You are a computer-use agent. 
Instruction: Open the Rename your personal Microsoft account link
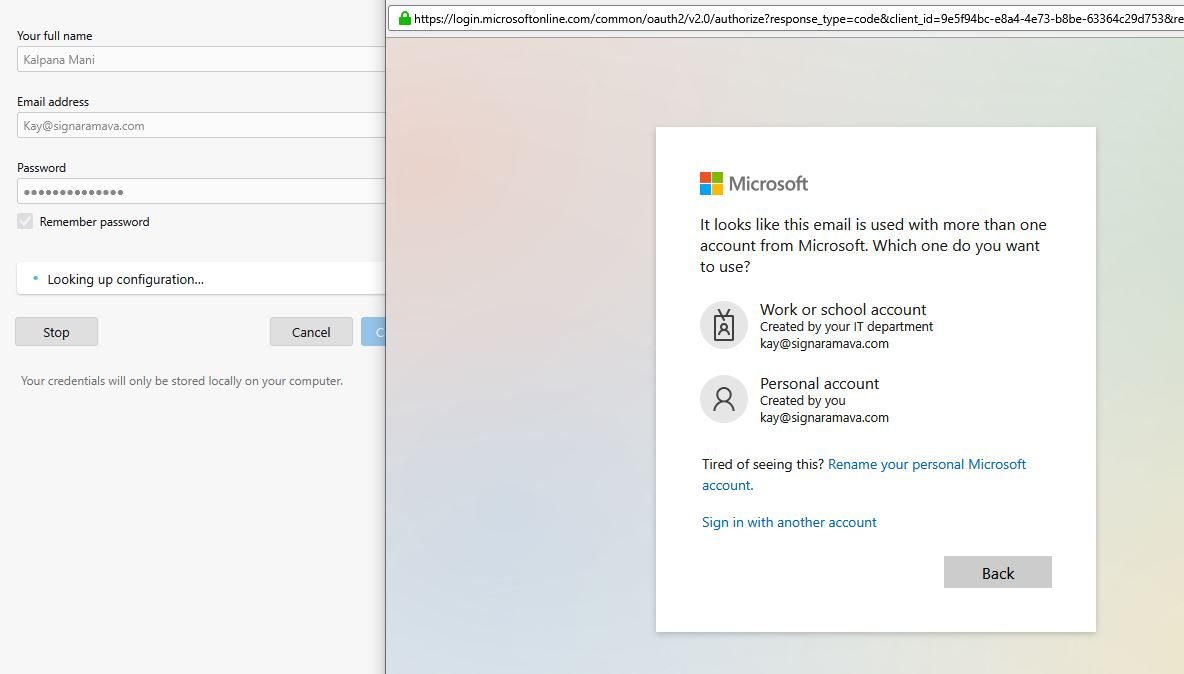coord(926,465)
